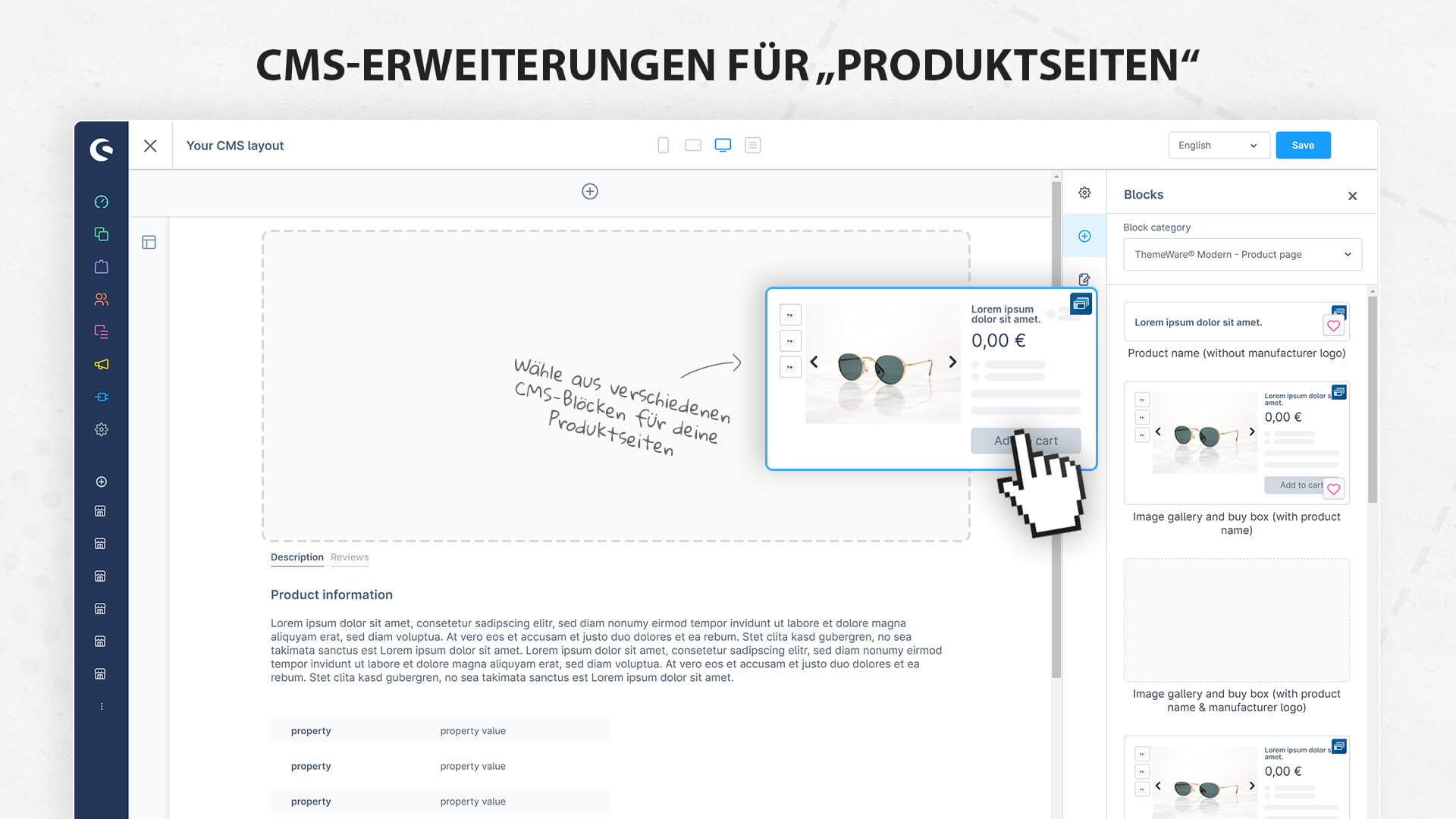Click the marketing/megaphone icon in sidebar

pos(100,363)
